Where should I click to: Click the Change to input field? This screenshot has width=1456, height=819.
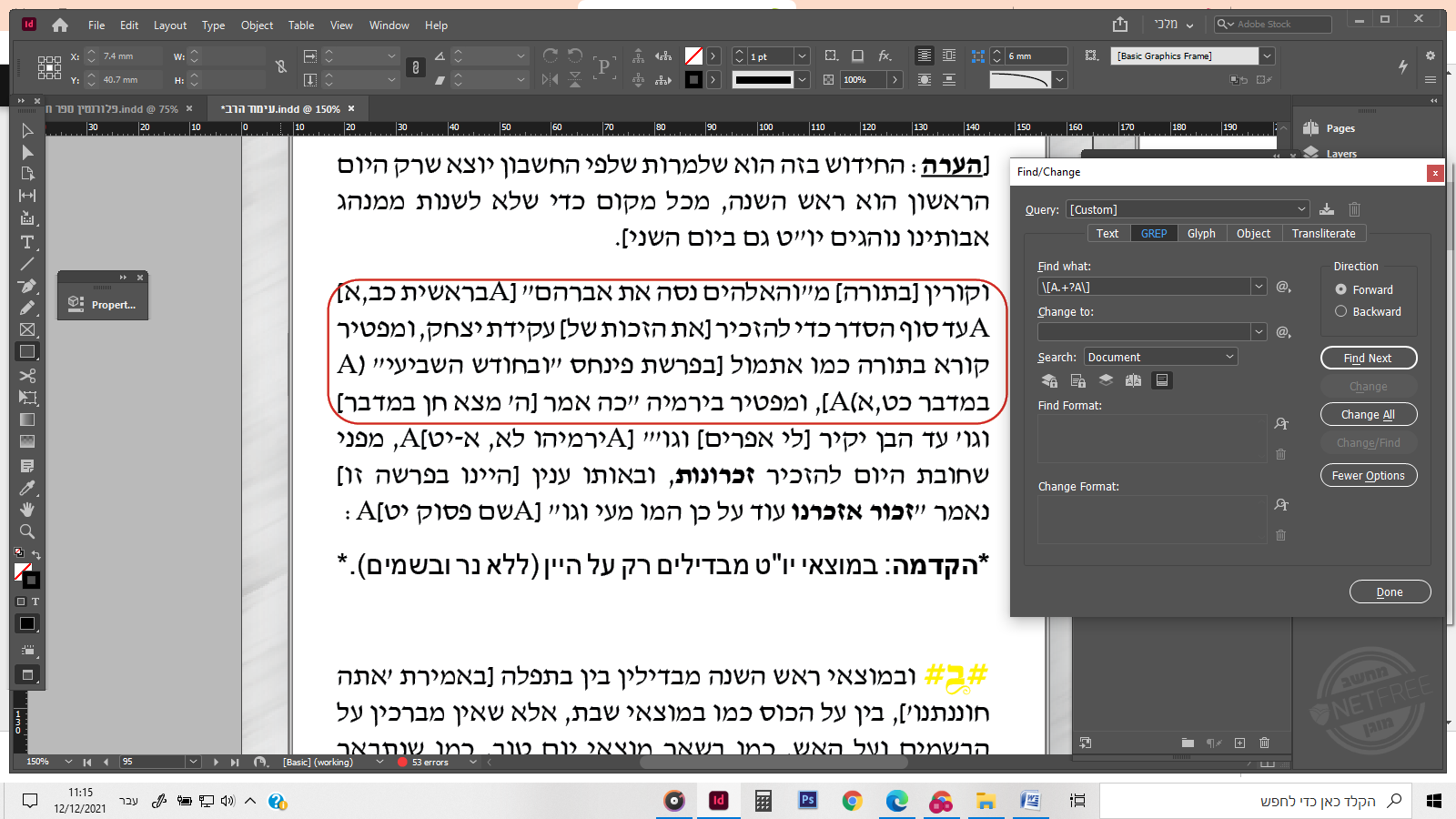coord(1144,332)
